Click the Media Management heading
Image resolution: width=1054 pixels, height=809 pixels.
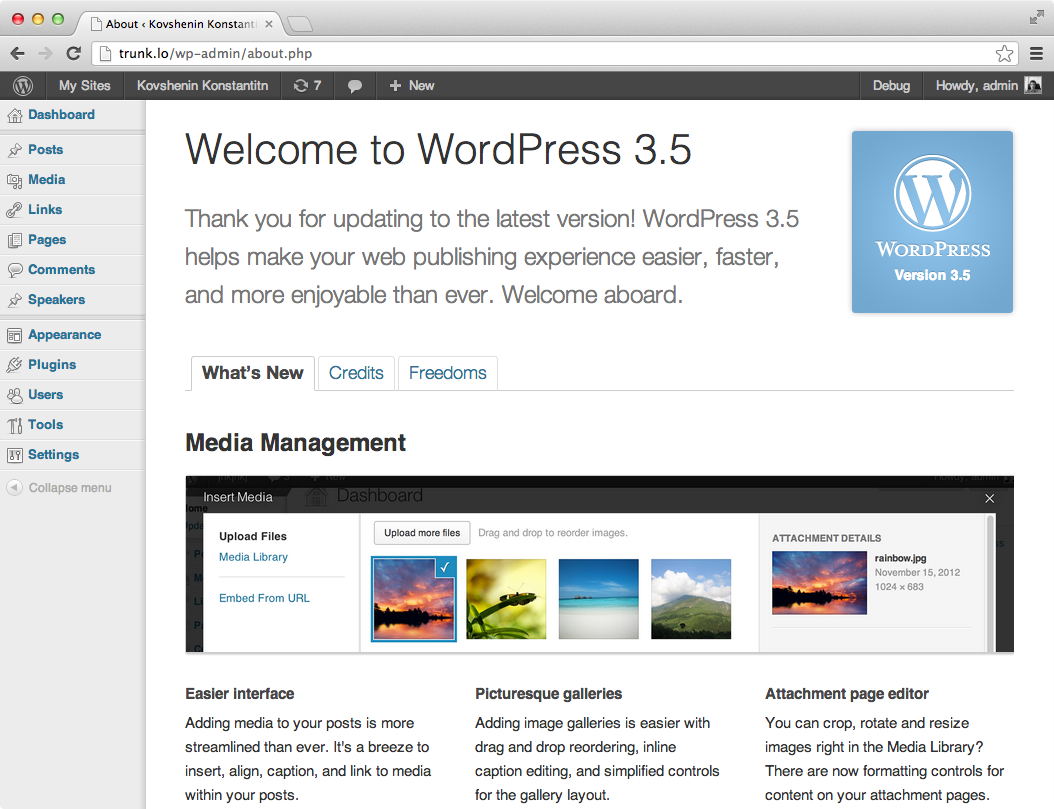point(296,443)
